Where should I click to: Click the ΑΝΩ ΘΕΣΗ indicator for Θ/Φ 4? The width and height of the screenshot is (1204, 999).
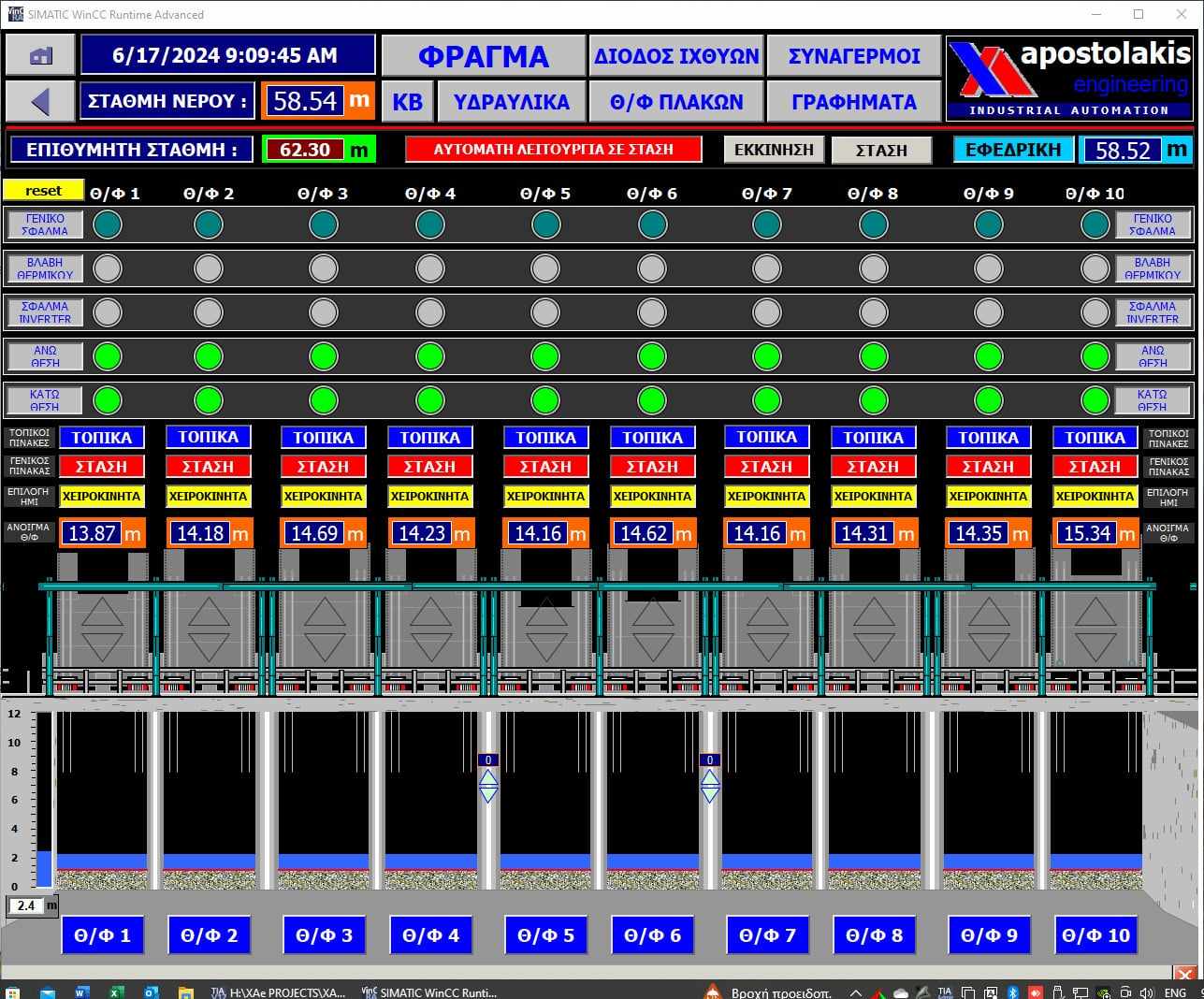click(429, 356)
